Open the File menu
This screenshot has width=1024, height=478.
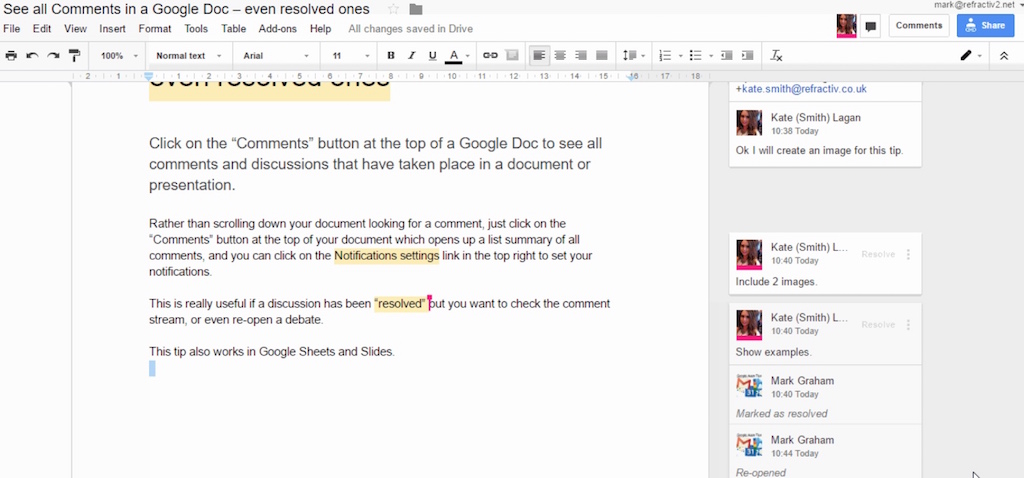click(x=11, y=29)
